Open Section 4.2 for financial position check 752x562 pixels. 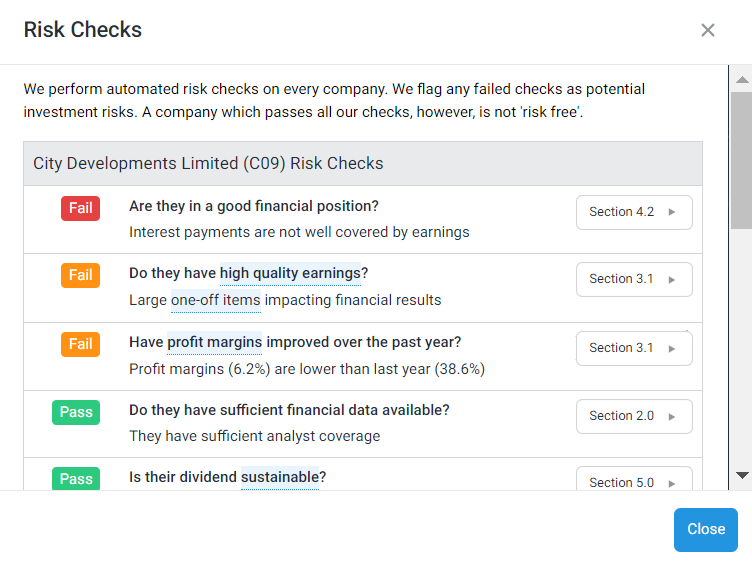[634, 212]
